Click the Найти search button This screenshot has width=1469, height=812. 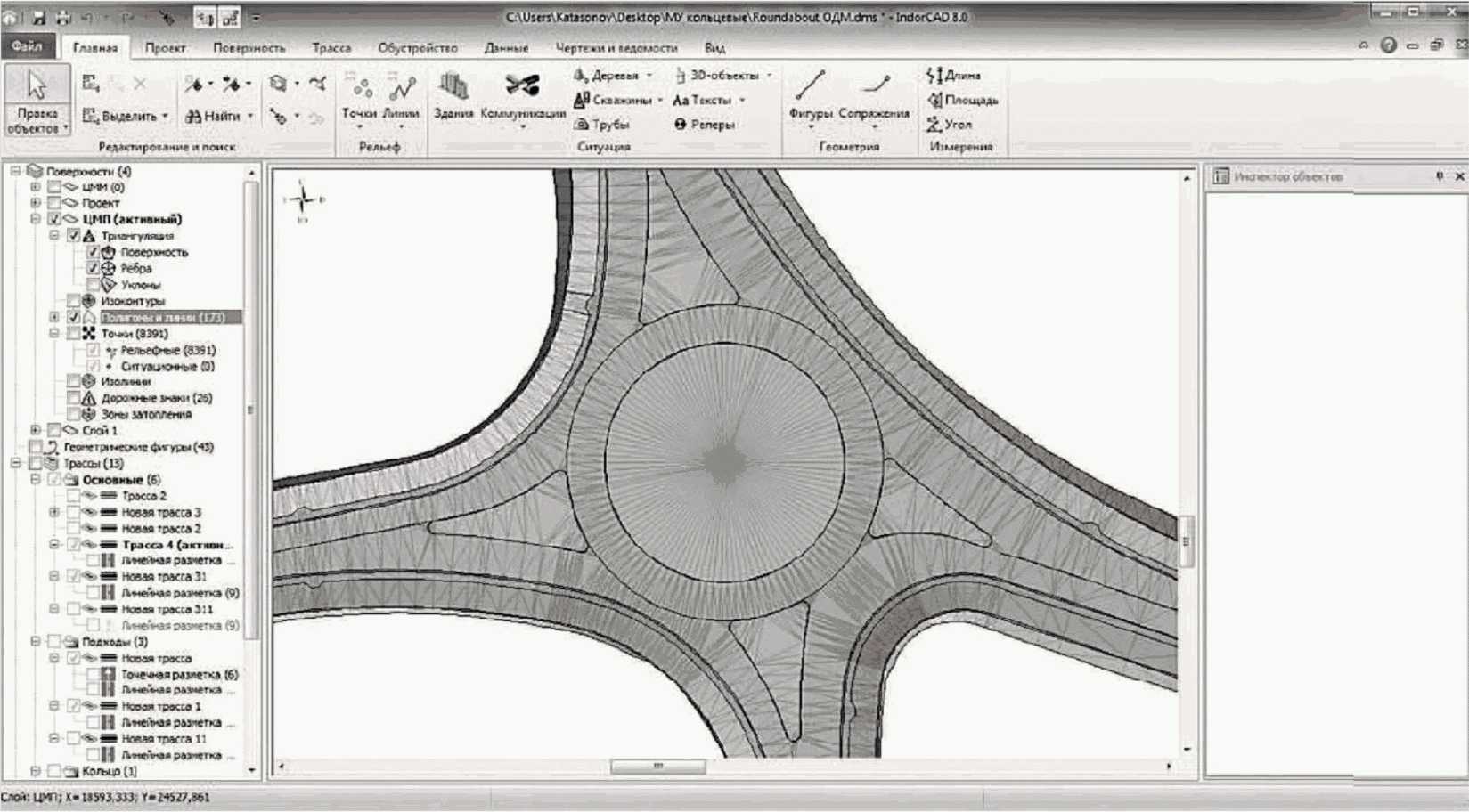point(214,116)
